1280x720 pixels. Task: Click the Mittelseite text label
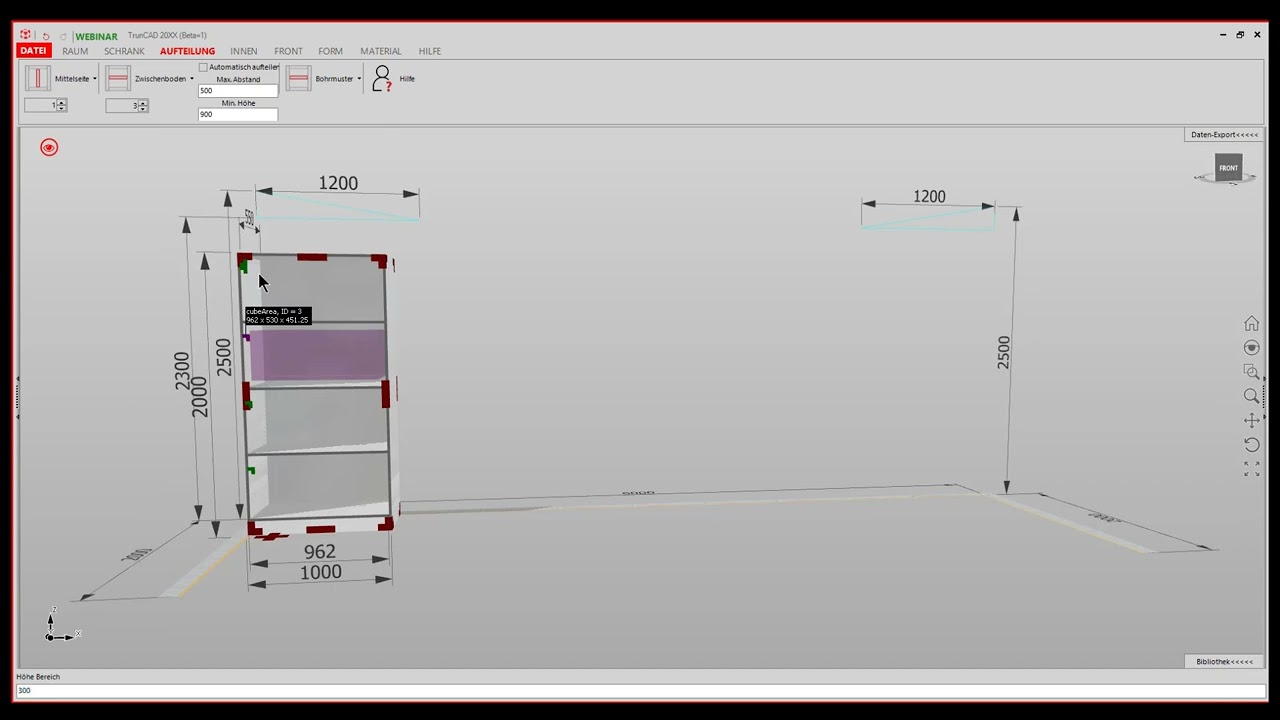coord(72,79)
